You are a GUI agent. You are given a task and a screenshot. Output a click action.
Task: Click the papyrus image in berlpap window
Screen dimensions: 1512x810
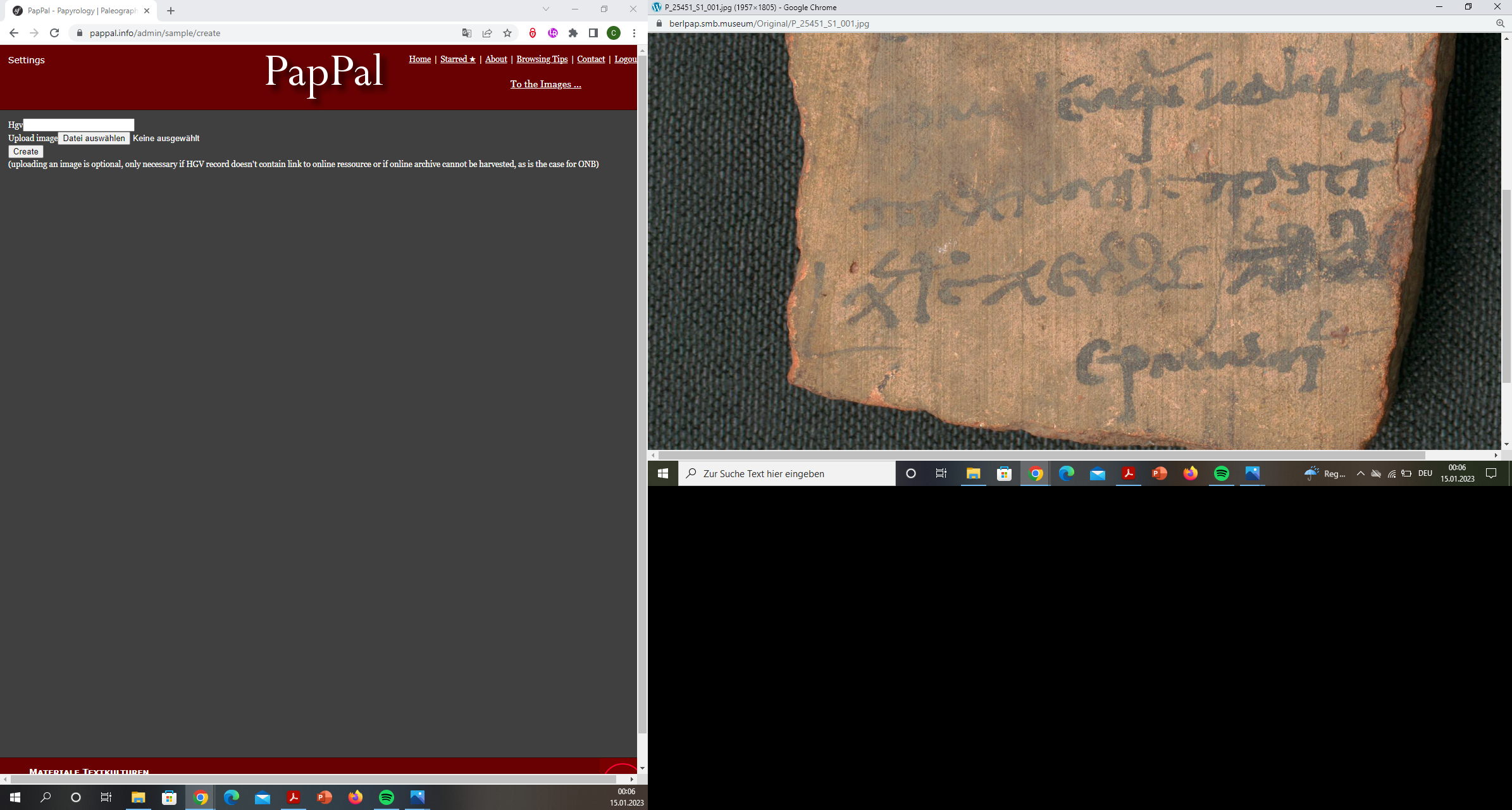click(1074, 240)
